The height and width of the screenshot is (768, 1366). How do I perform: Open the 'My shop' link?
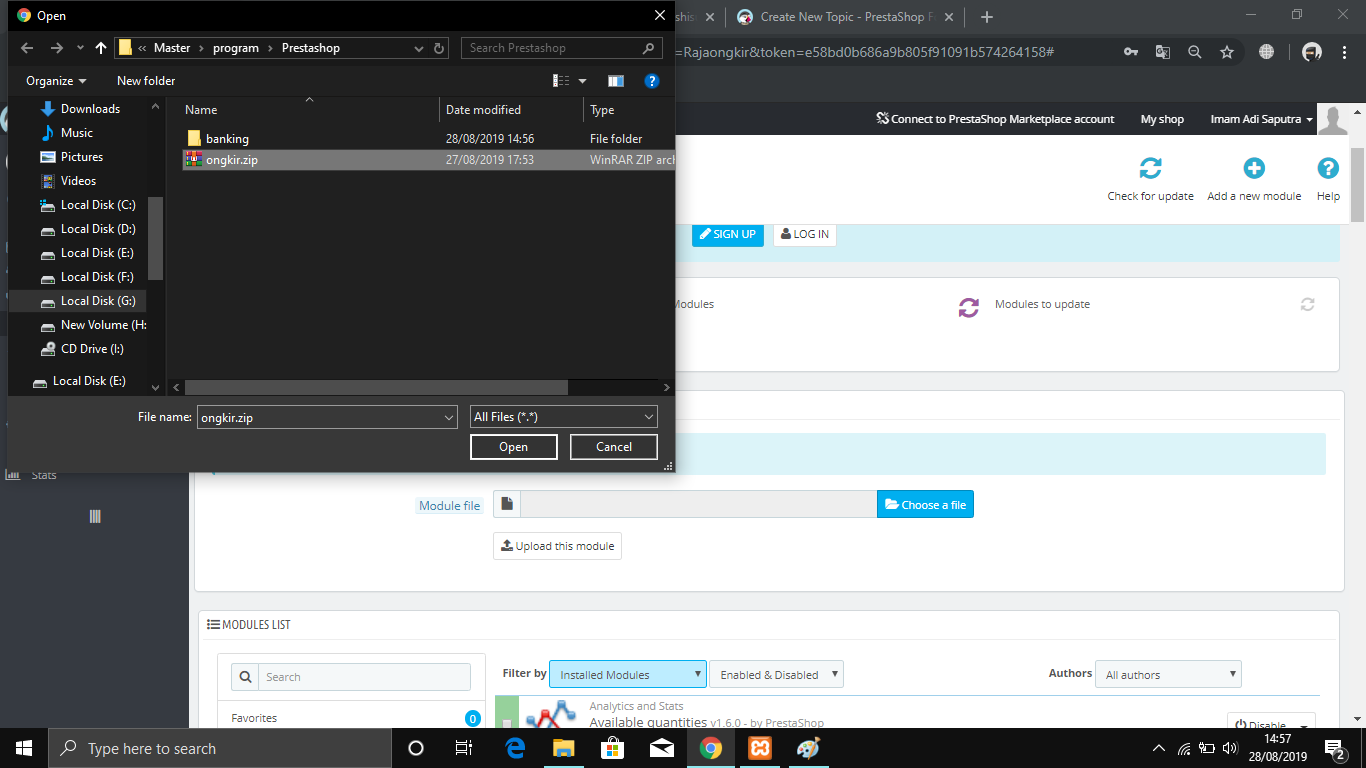[1162, 119]
